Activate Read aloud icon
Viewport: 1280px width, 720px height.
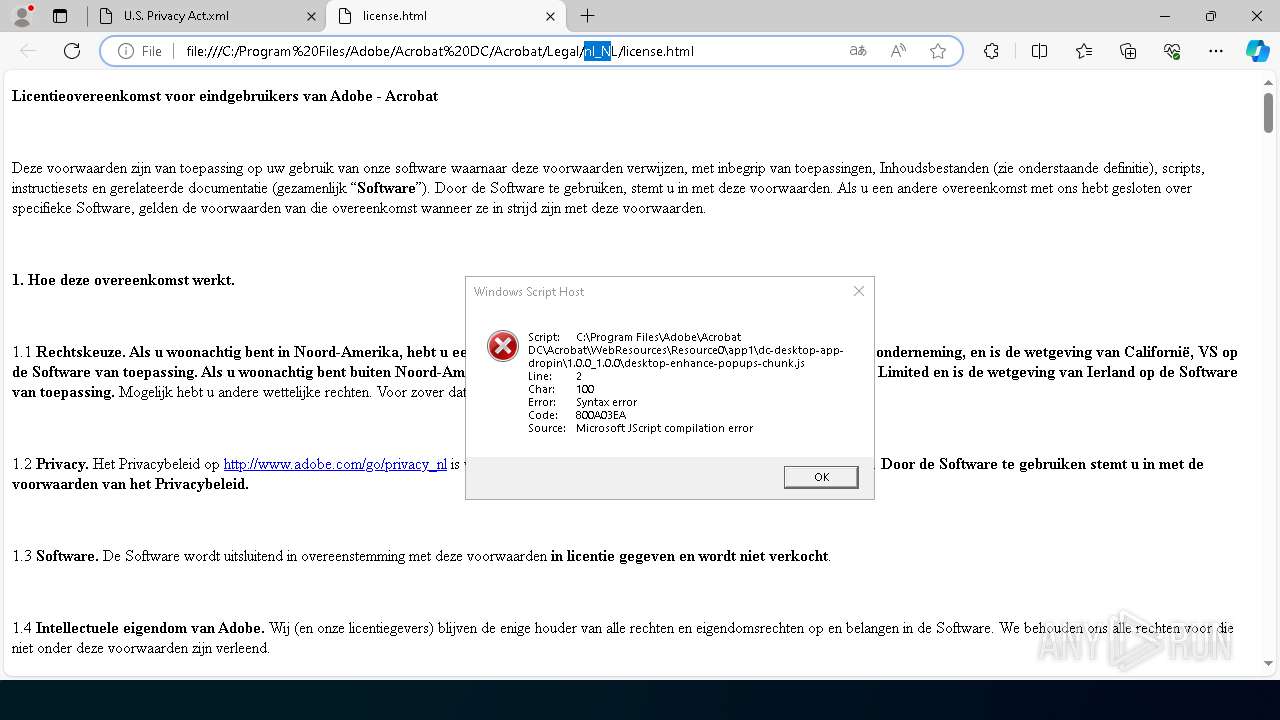[x=898, y=51]
